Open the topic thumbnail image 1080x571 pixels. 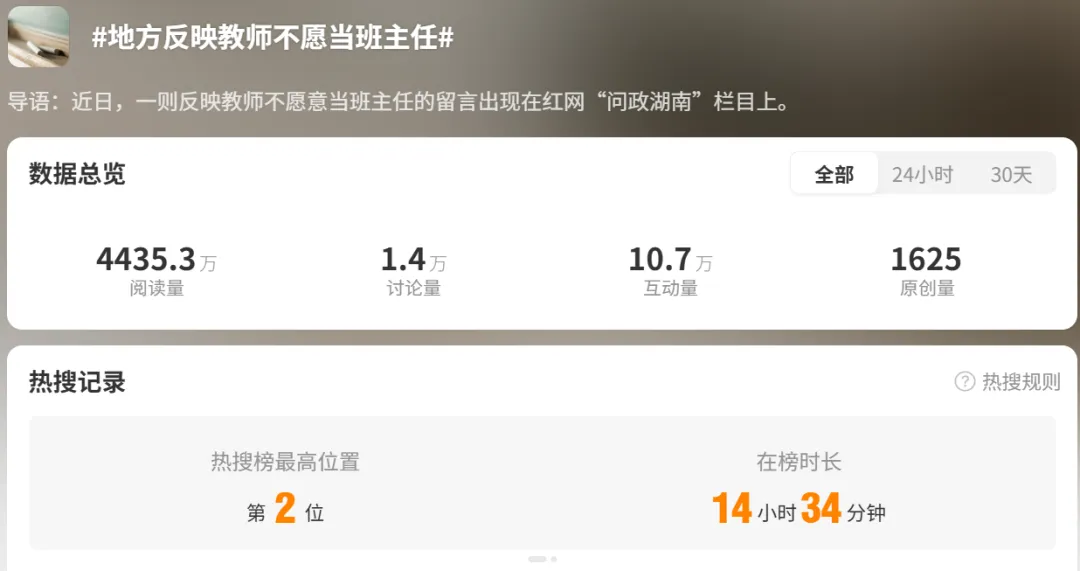(x=39, y=37)
